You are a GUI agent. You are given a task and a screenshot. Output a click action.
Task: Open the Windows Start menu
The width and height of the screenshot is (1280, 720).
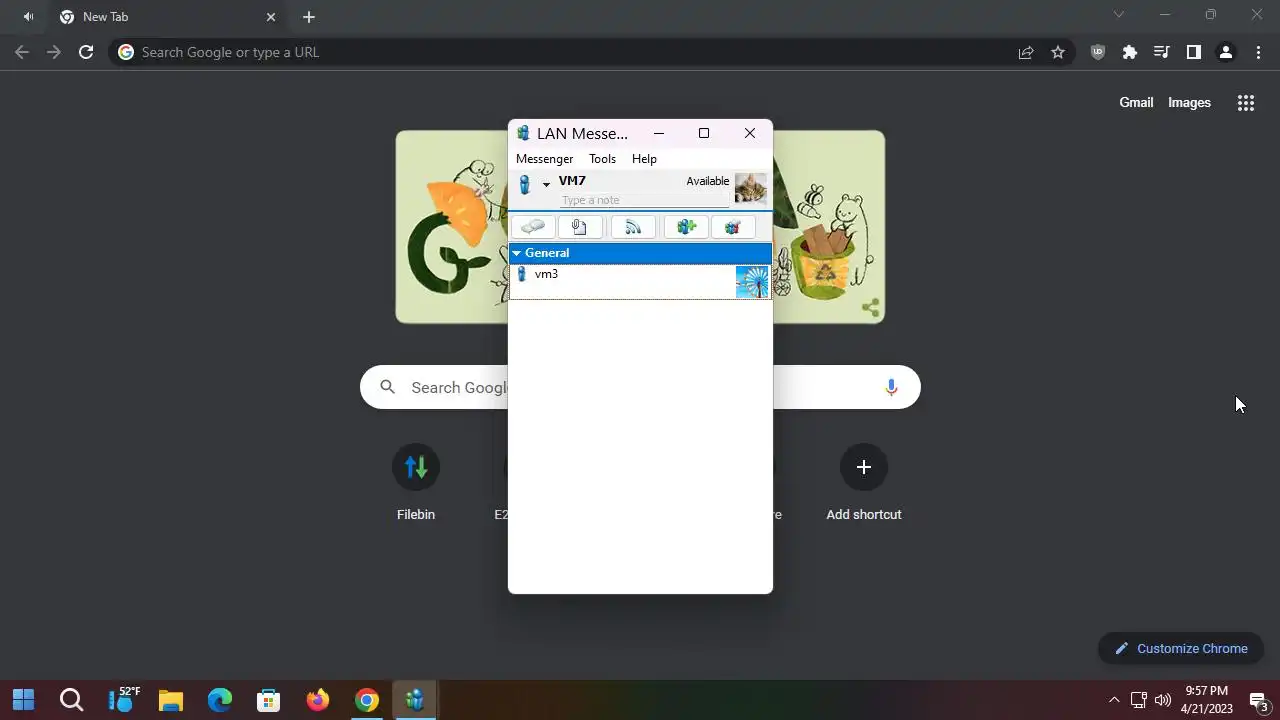(23, 700)
